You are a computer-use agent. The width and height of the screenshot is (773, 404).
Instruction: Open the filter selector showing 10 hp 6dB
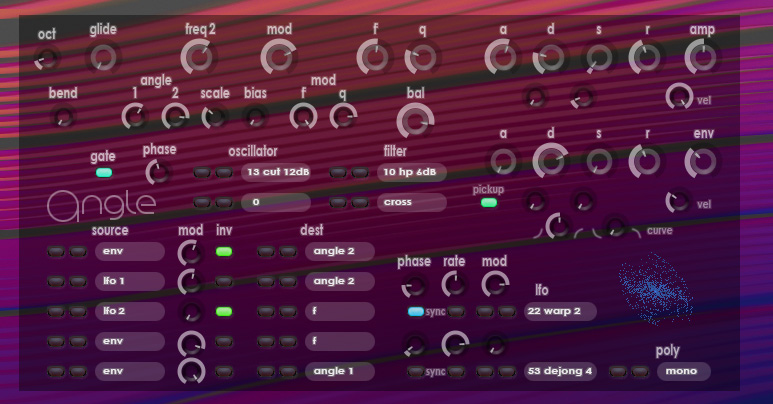412,173
